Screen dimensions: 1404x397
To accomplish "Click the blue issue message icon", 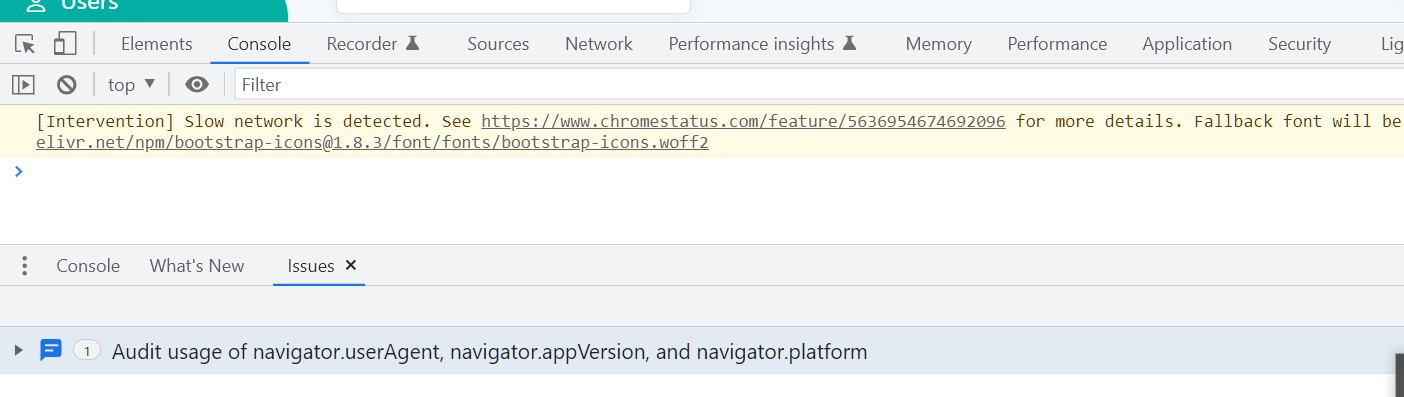I will (51, 351).
